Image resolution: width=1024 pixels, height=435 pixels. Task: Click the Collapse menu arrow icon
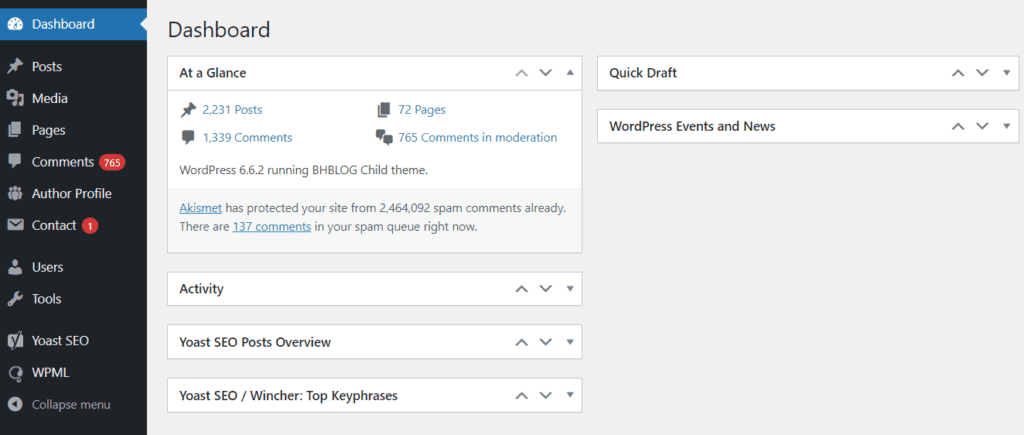[x=15, y=405]
